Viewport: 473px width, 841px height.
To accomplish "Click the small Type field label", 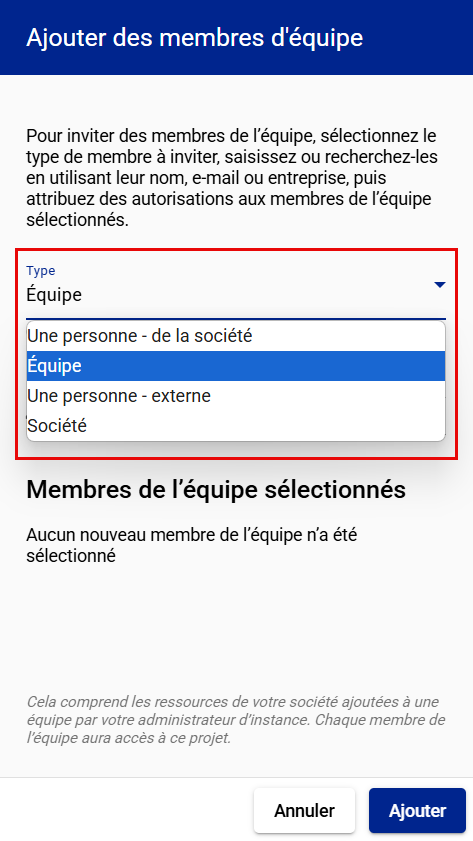I will pyautogui.click(x=41, y=270).
